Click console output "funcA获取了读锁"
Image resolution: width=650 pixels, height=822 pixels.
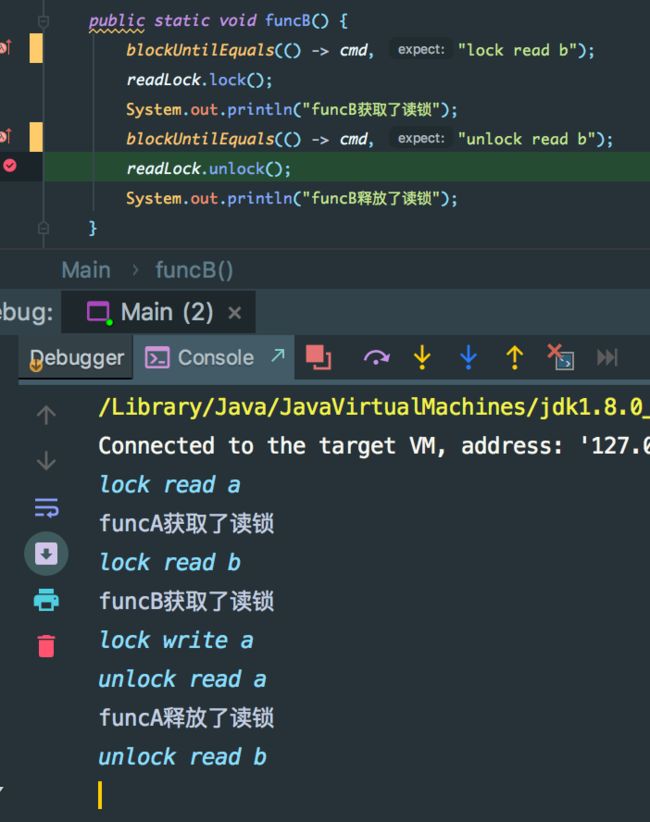coord(187,524)
